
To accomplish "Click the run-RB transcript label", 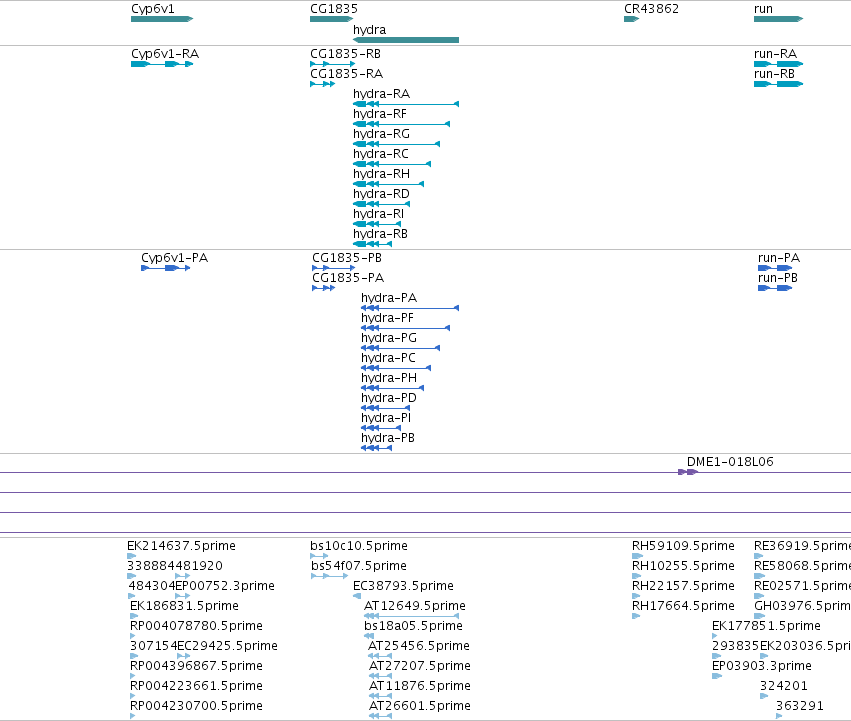I will pyautogui.click(x=774, y=74).
